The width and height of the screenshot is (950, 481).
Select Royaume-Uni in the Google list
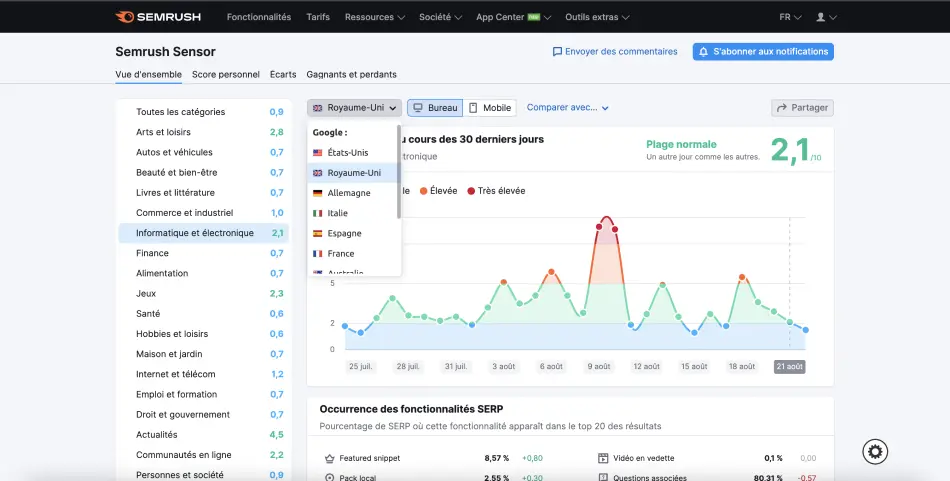pos(354,173)
